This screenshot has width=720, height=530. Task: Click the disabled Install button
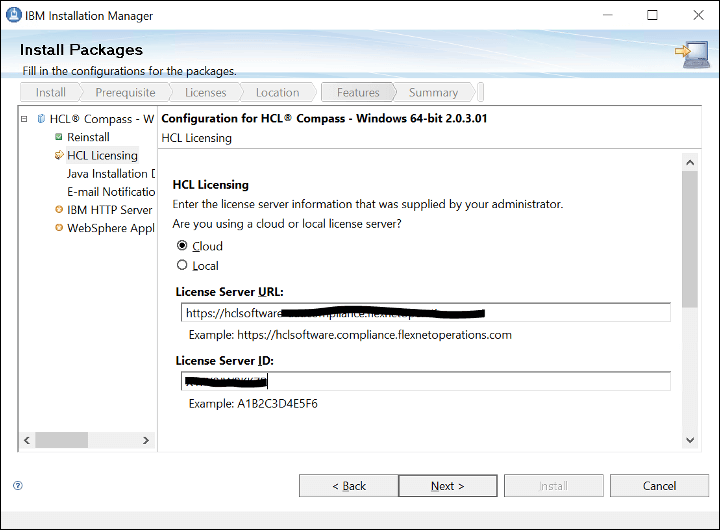click(554, 486)
